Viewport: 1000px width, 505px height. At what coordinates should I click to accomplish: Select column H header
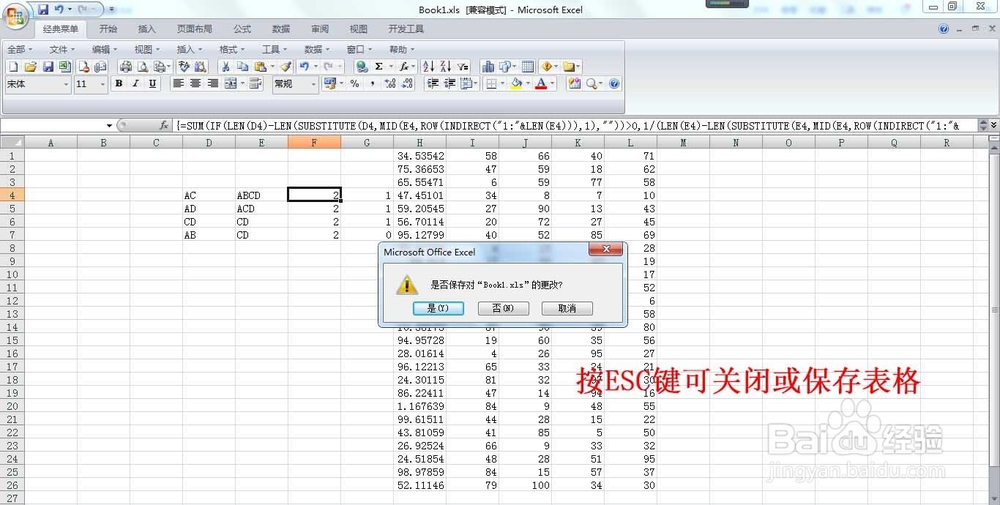pyautogui.click(x=420, y=143)
